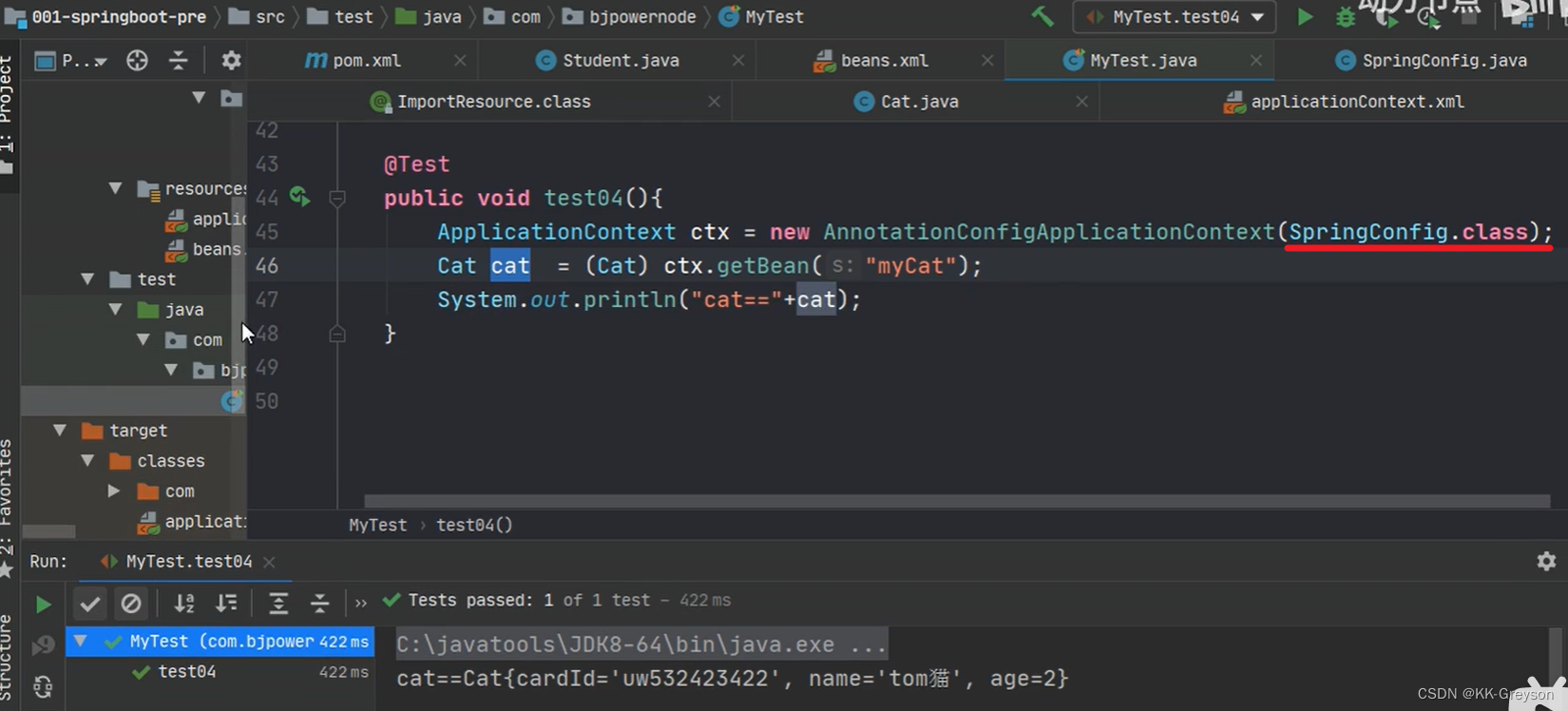Screen dimensions: 1568x711
Task: Collapse the classes folder under target
Action: click(x=87, y=461)
